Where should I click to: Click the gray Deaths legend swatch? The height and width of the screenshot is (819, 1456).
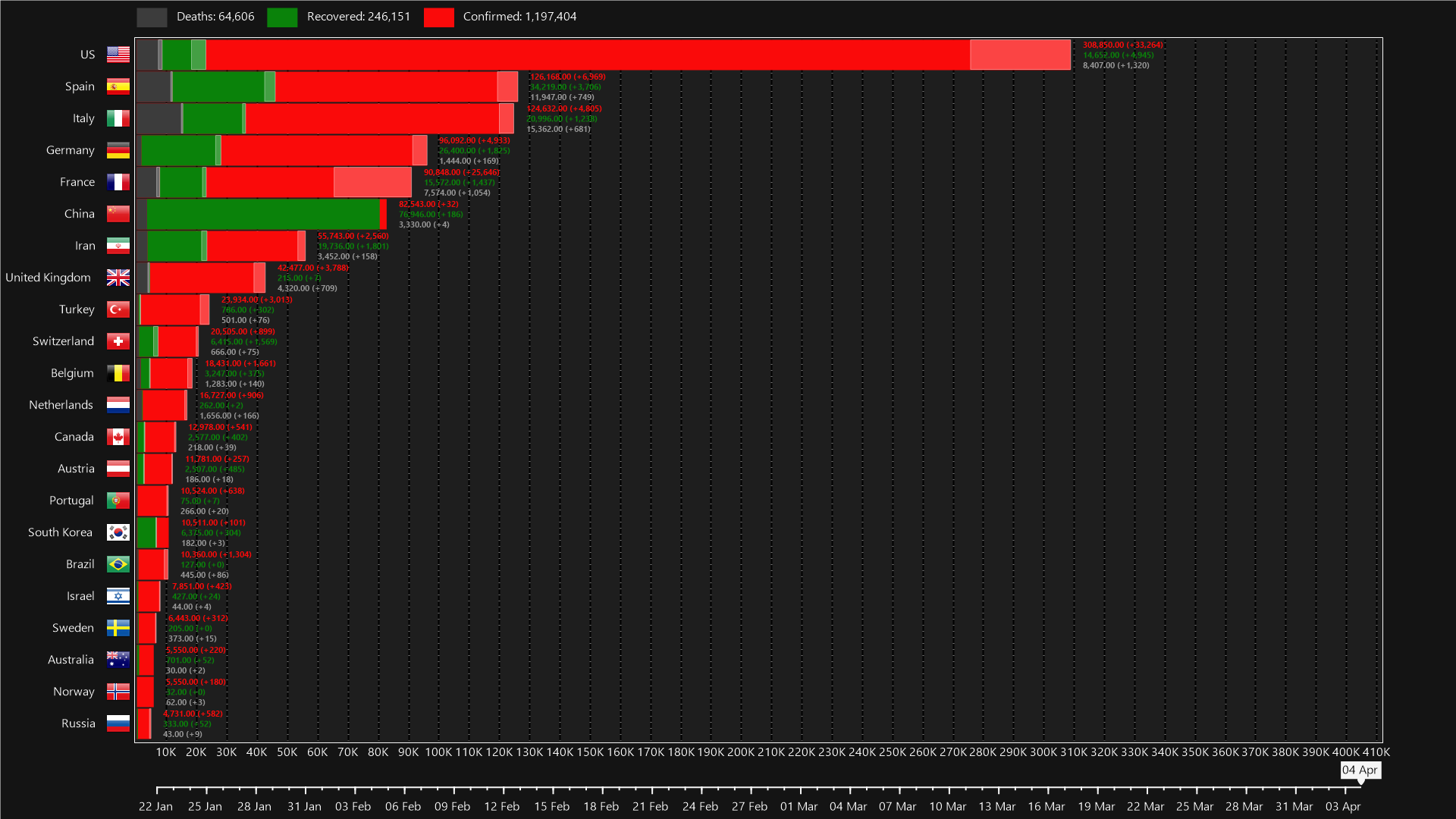152,17
